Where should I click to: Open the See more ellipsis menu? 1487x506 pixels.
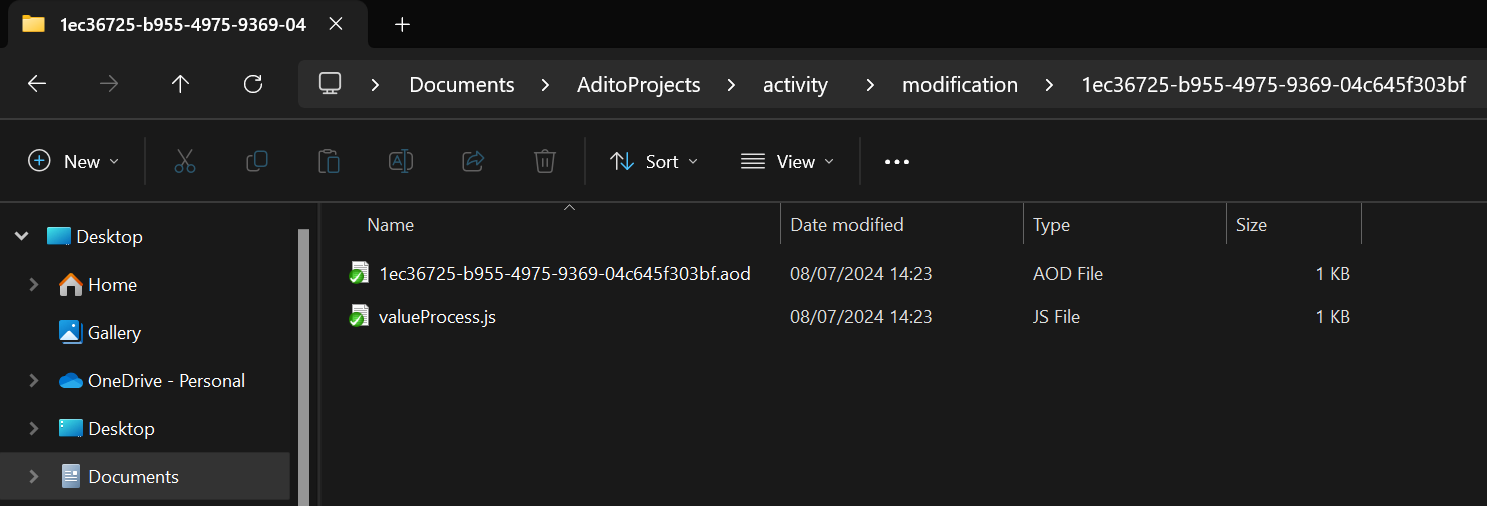pos(897,161)
